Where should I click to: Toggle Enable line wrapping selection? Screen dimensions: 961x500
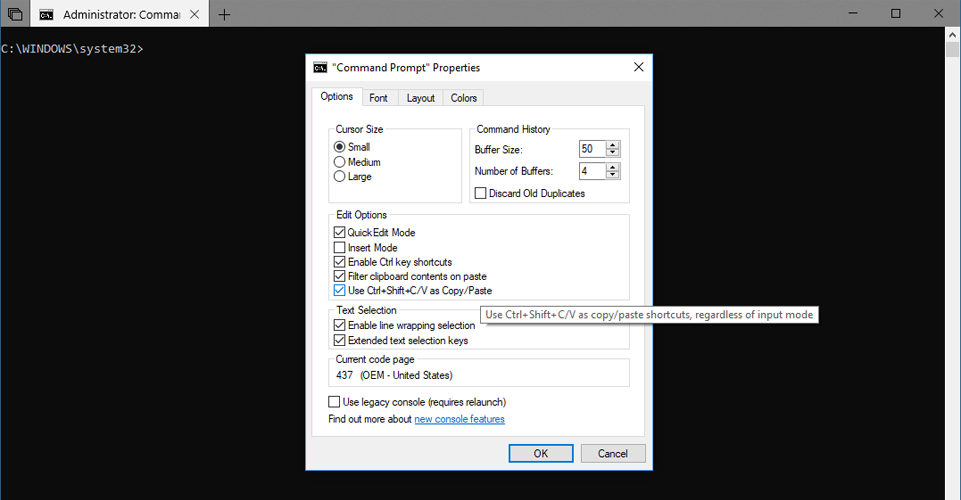coord(340,325)
